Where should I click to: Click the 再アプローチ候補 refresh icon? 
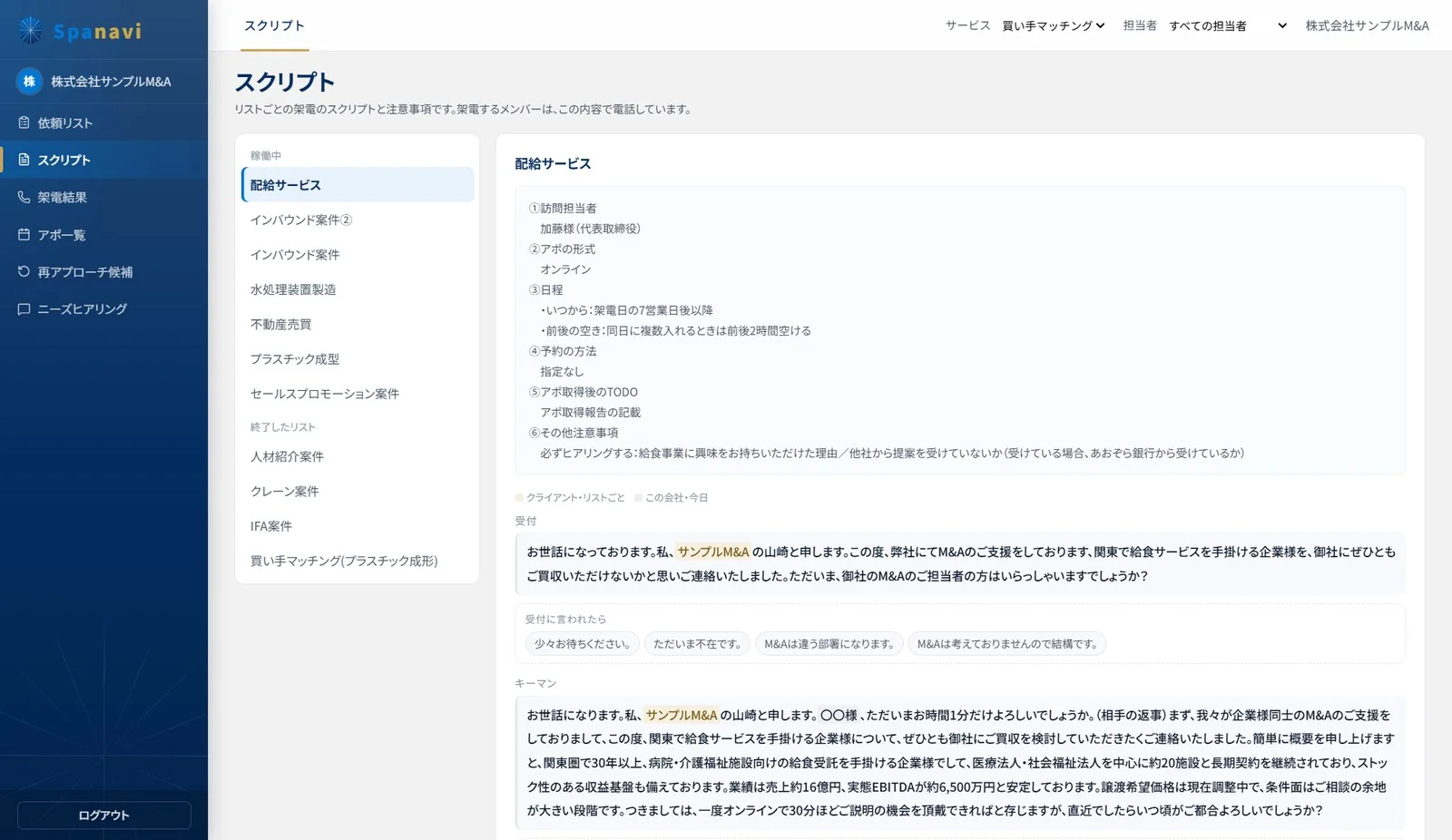coord(24,271)
